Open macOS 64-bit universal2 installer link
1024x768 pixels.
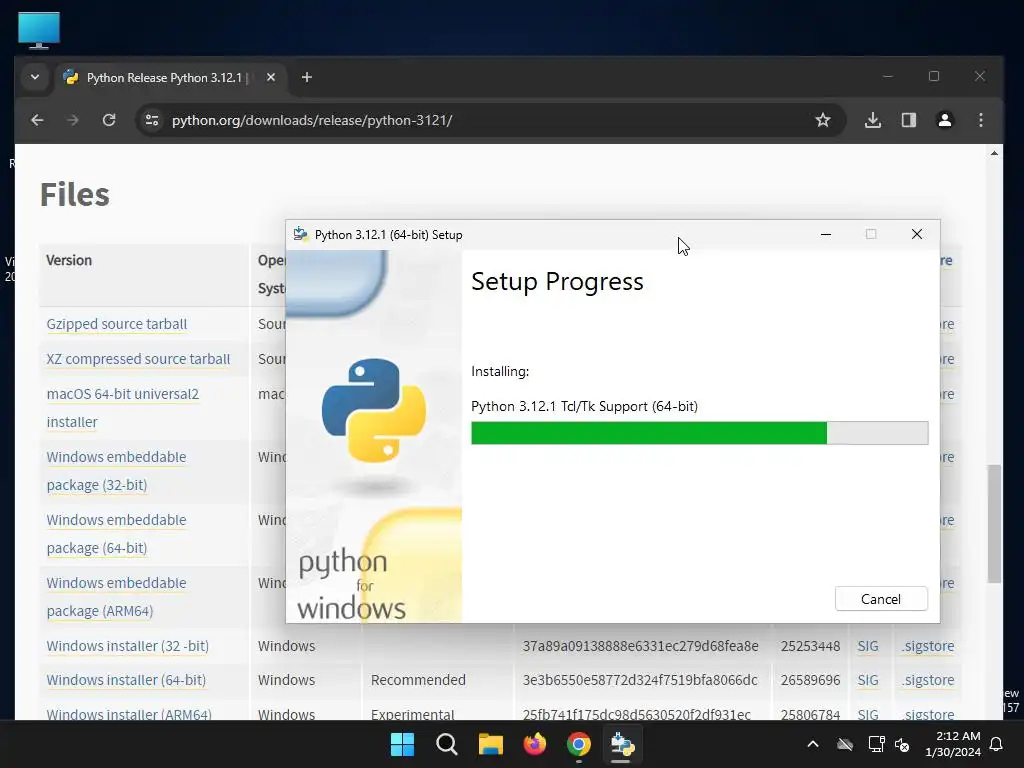pos(122,408)
